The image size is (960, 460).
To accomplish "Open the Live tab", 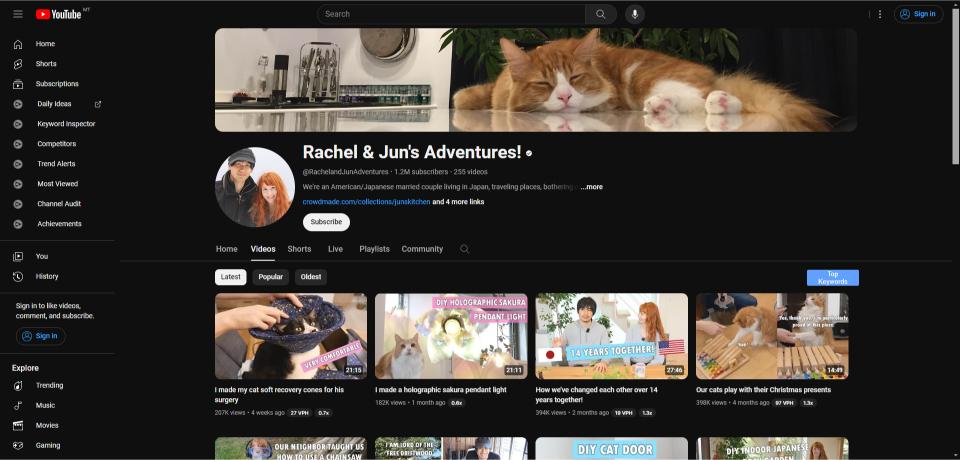I will pos(336,249).
